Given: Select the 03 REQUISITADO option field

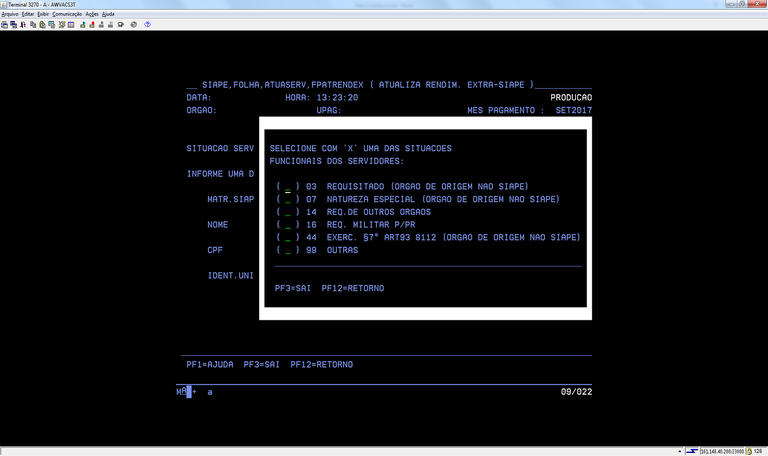Looking at the screenshot, I should 288,187.
